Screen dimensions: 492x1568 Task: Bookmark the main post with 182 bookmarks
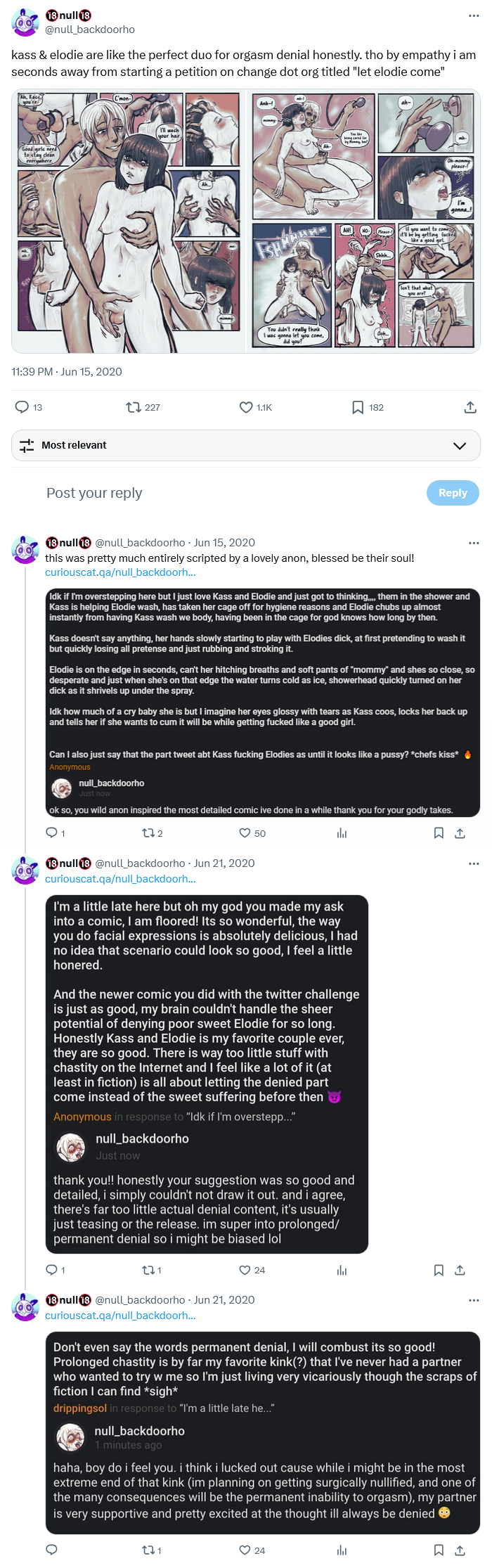click(358, 407)
